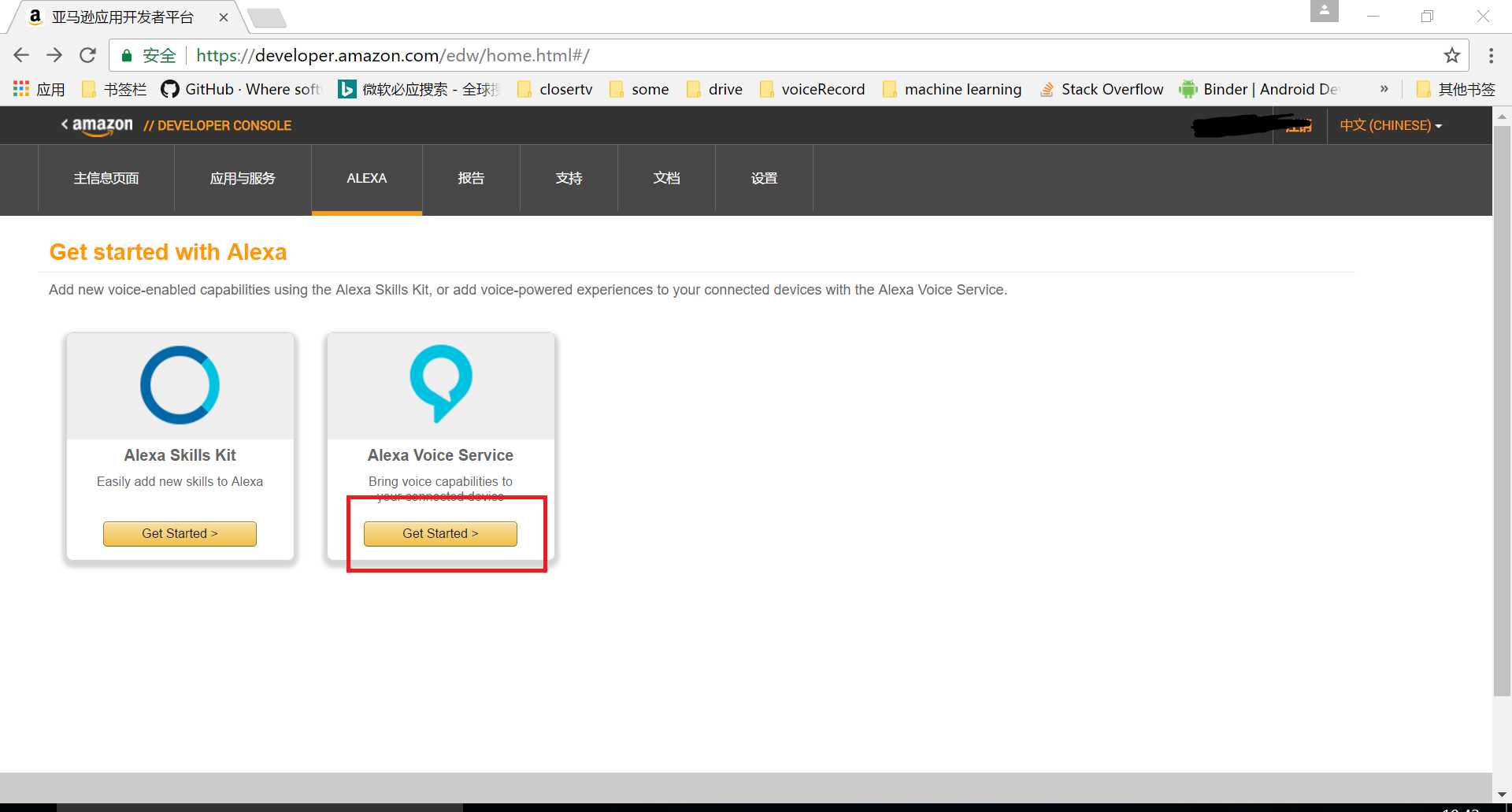Expand the hidden bookmarks overflow chevron
Image resolution: width=1512 pixels, height=812 pixels.
point(1384,89)
